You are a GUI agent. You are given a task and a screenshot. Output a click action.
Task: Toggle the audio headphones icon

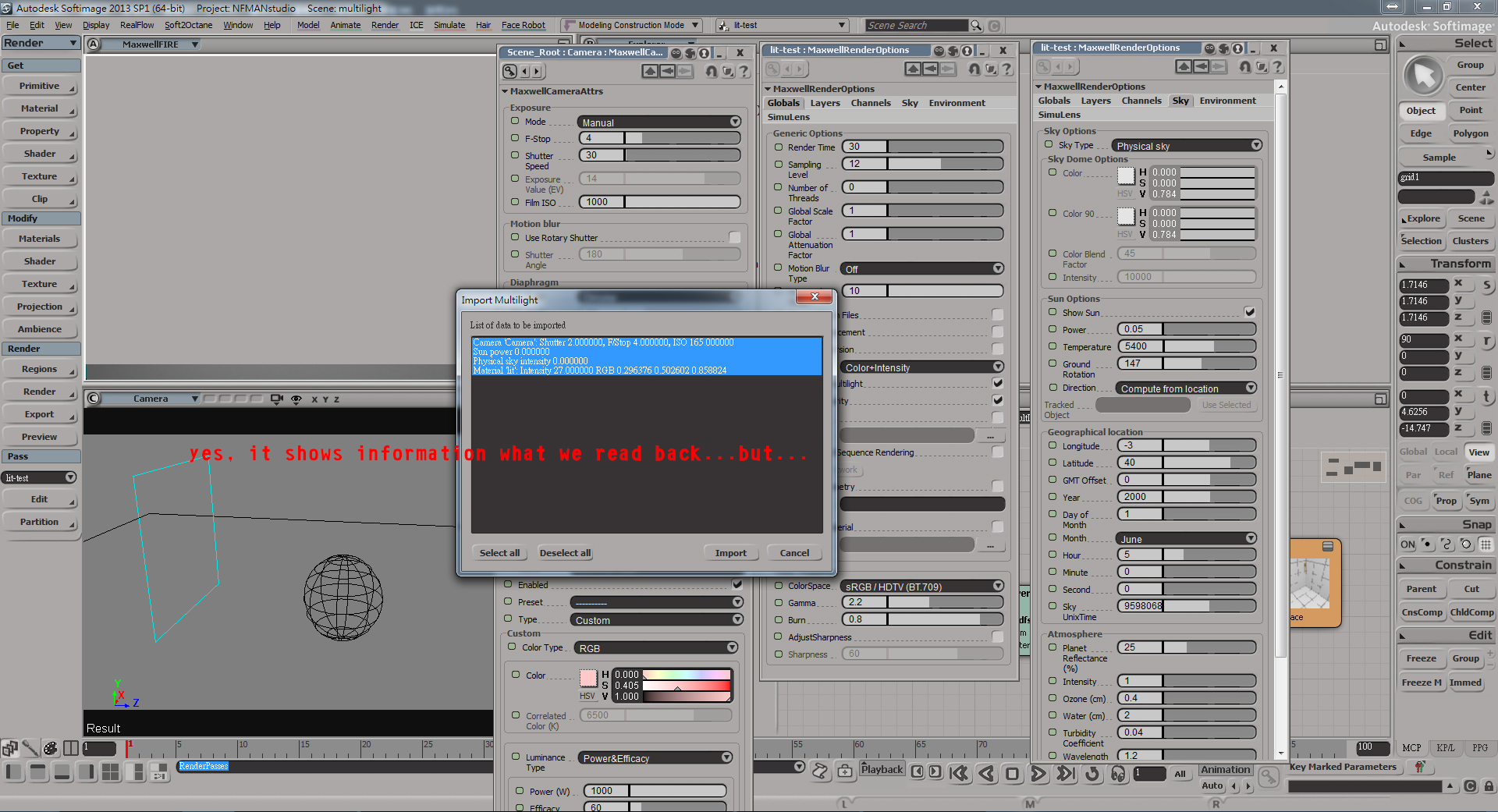coord(1118,773)
